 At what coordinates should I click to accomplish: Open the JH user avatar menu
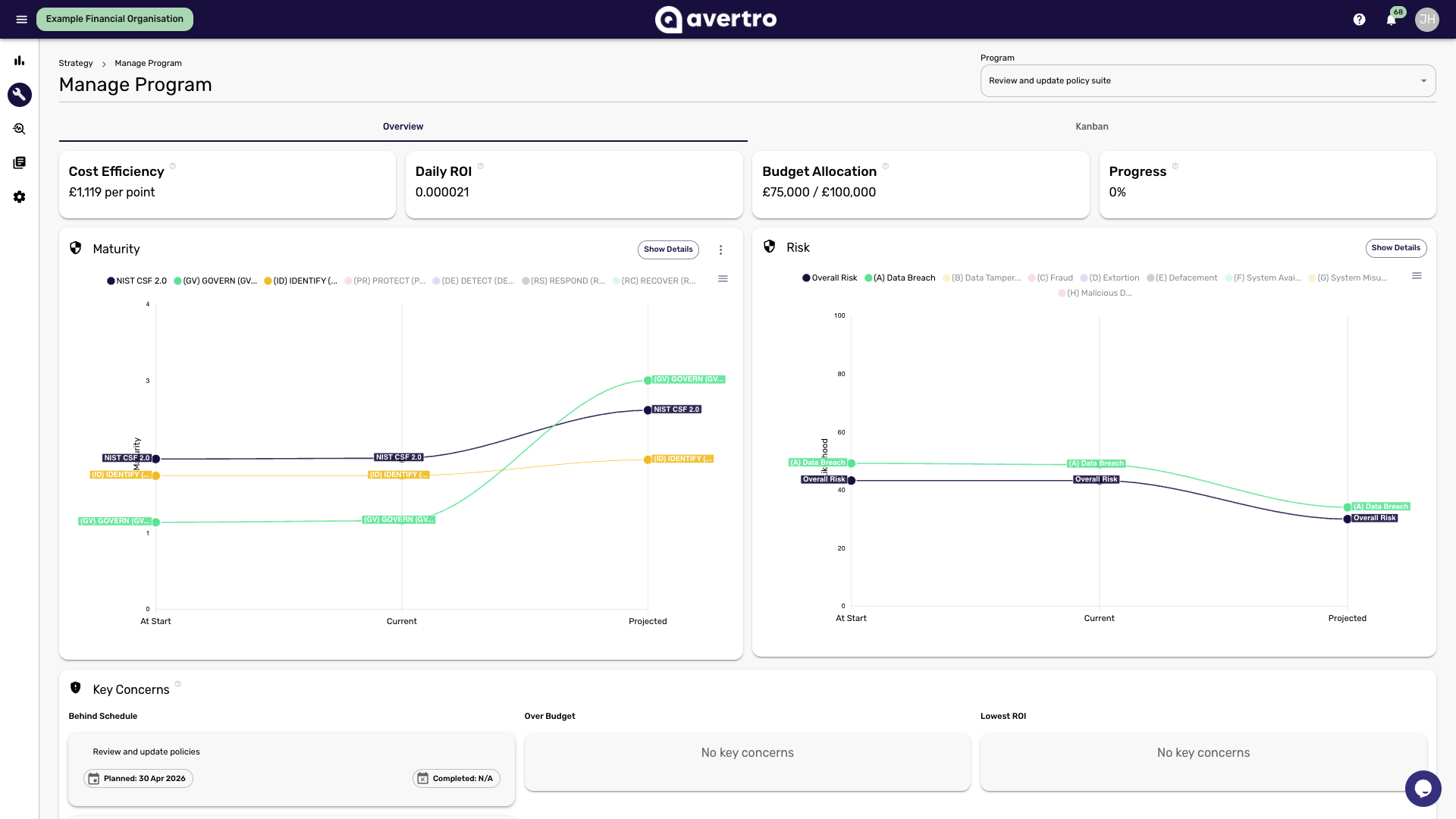pos(1427,20)
